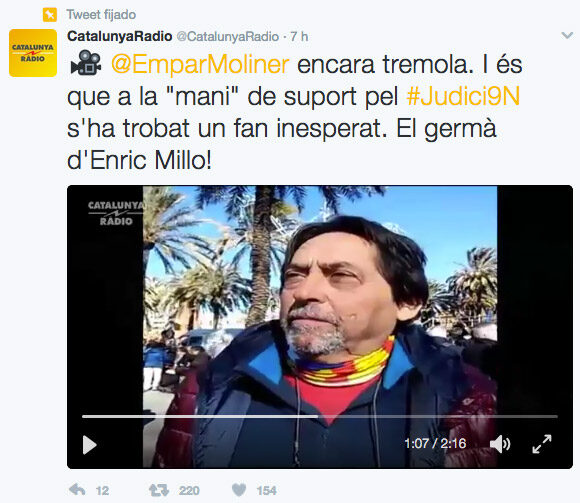Viewport: 580px width, 503px height.
Task: Mute the video with the speaker icon
Action: click(x=500, y=444)
